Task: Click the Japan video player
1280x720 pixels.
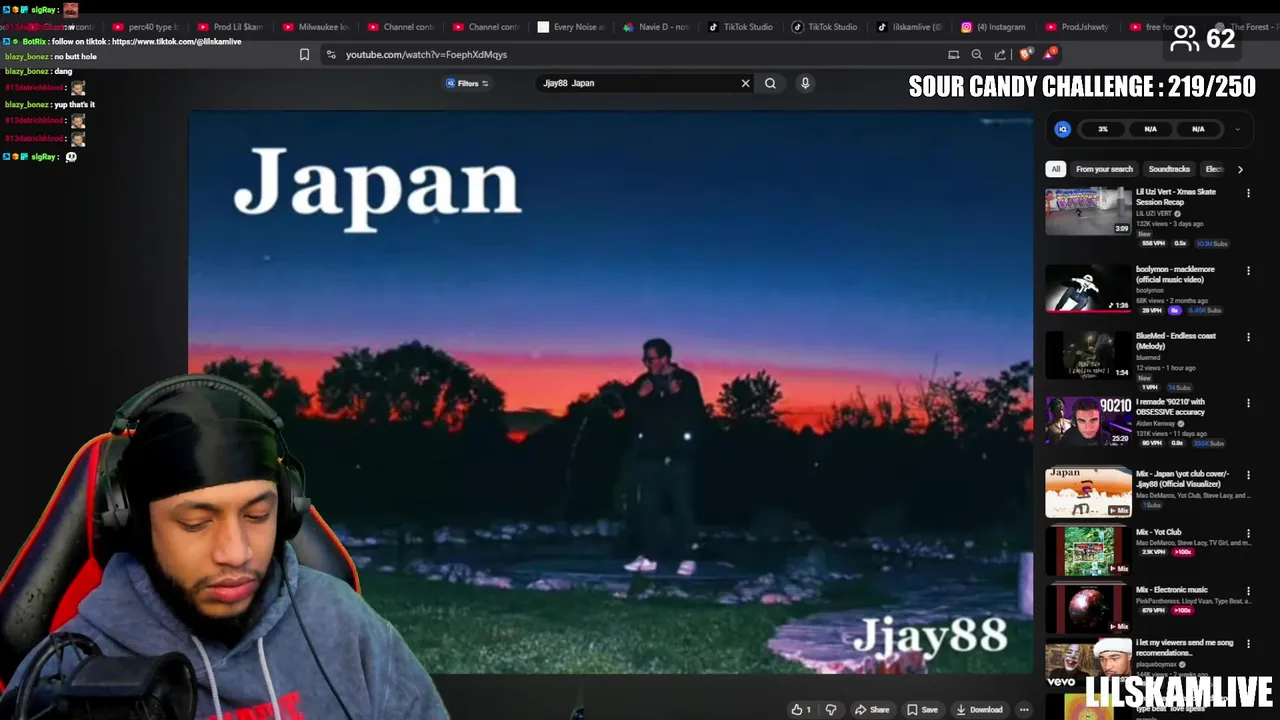Action: (x=610, y=392)
